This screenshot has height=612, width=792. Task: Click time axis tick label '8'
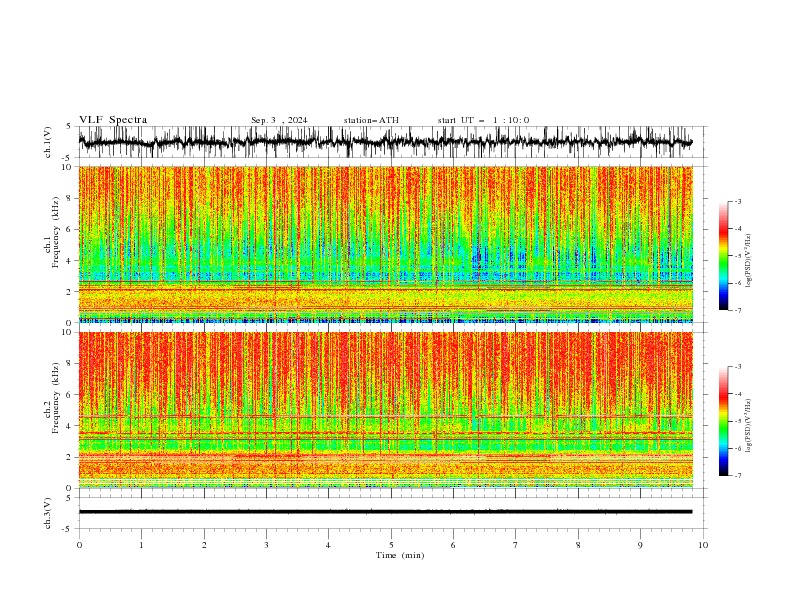point(578,545)
